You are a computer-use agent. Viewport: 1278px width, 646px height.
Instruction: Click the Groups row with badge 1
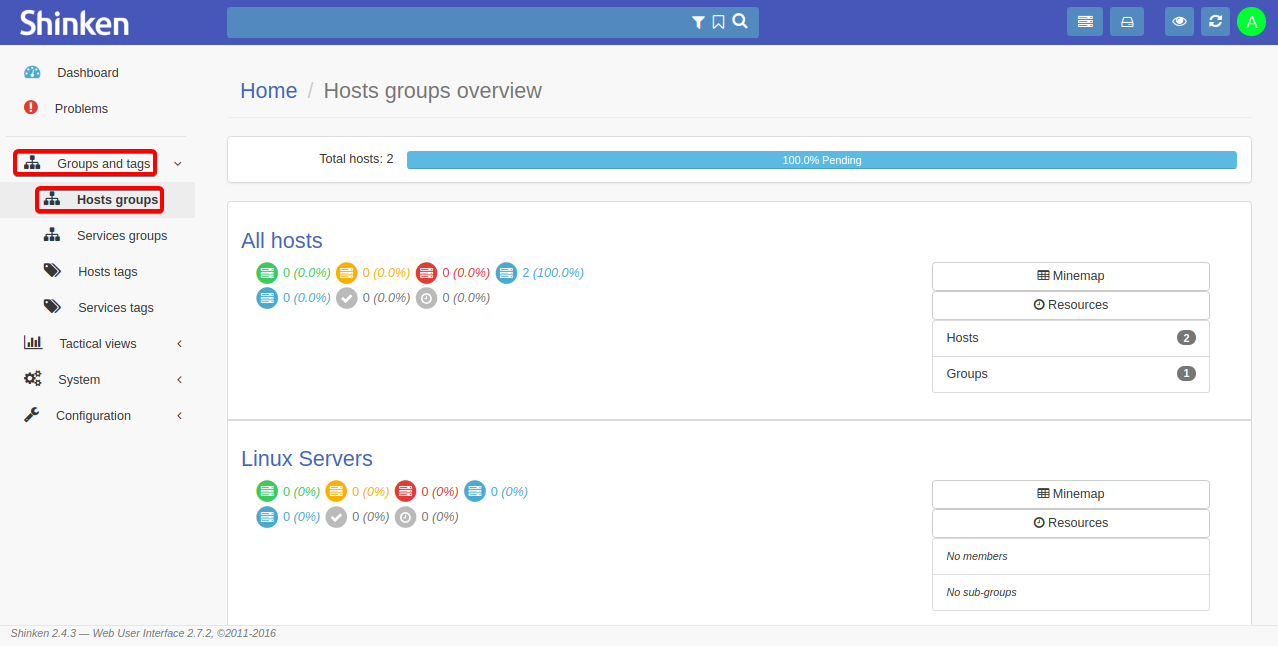tap(1071, 374)
